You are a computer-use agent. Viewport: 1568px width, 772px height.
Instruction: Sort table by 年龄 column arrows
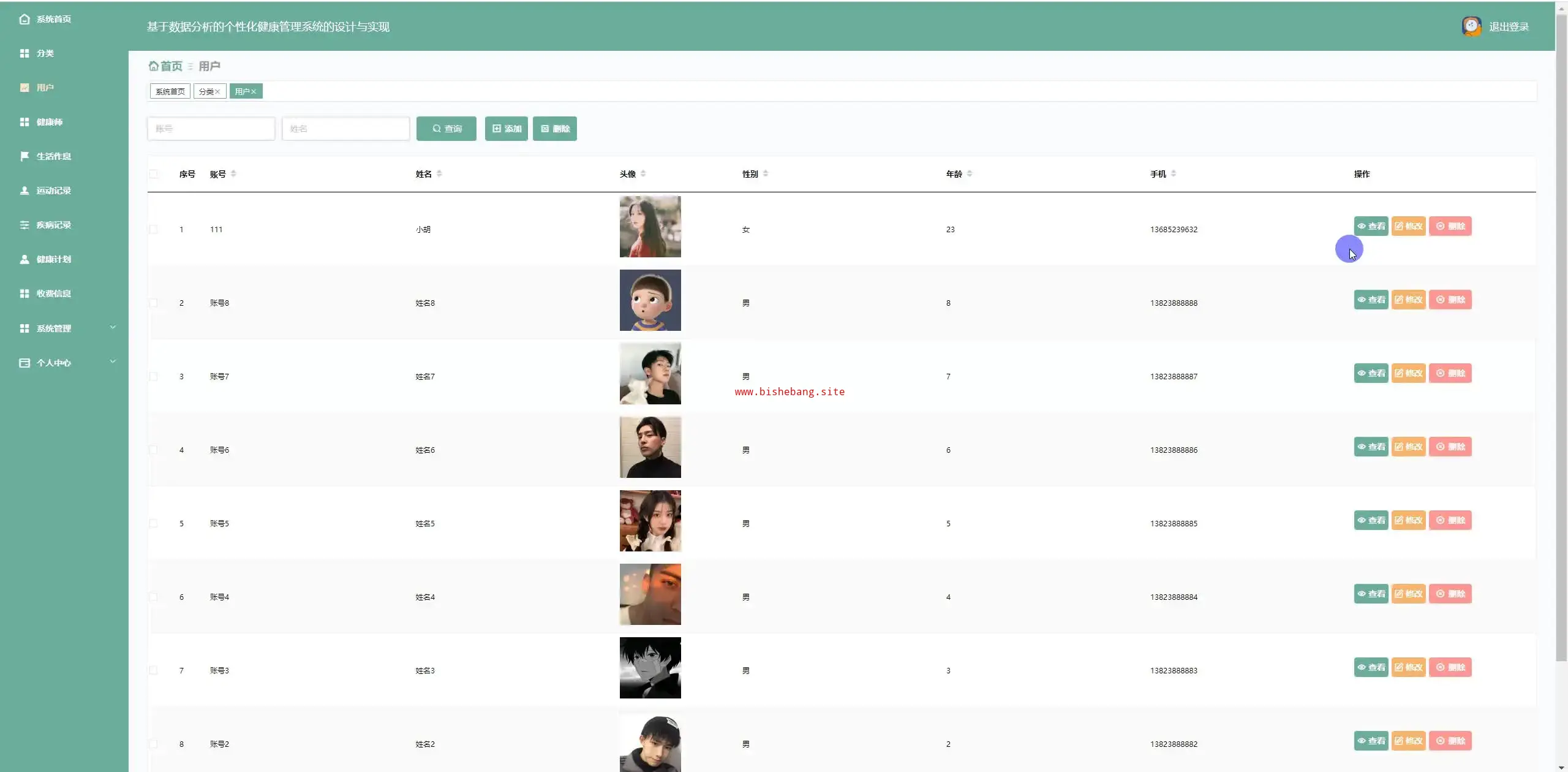pos(970,174)
